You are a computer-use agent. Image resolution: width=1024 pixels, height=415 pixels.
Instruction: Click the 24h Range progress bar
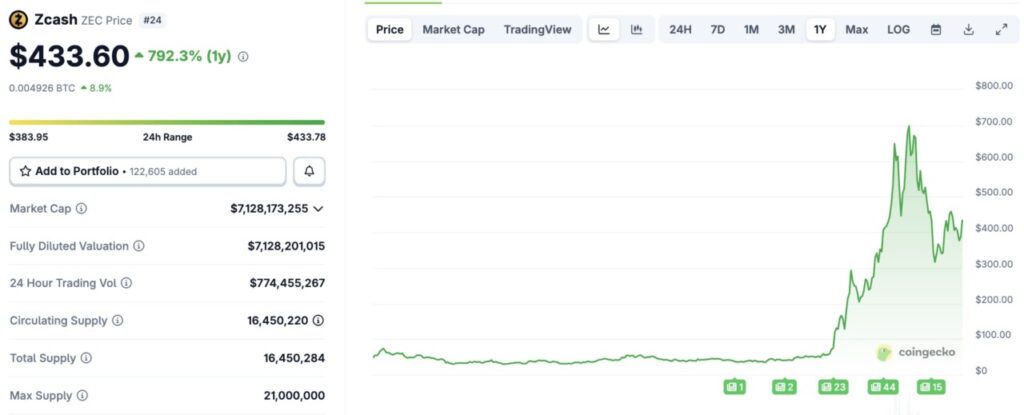[x=167, y=123]
